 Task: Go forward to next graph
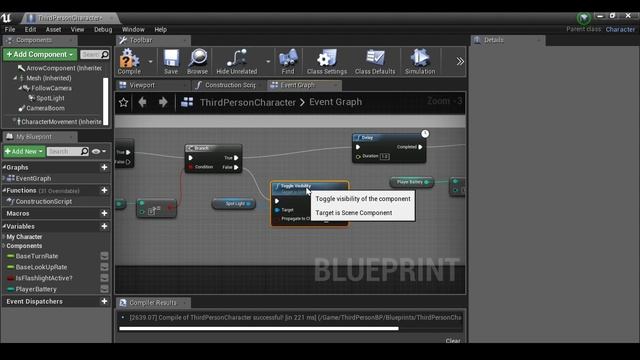(163, 102)
